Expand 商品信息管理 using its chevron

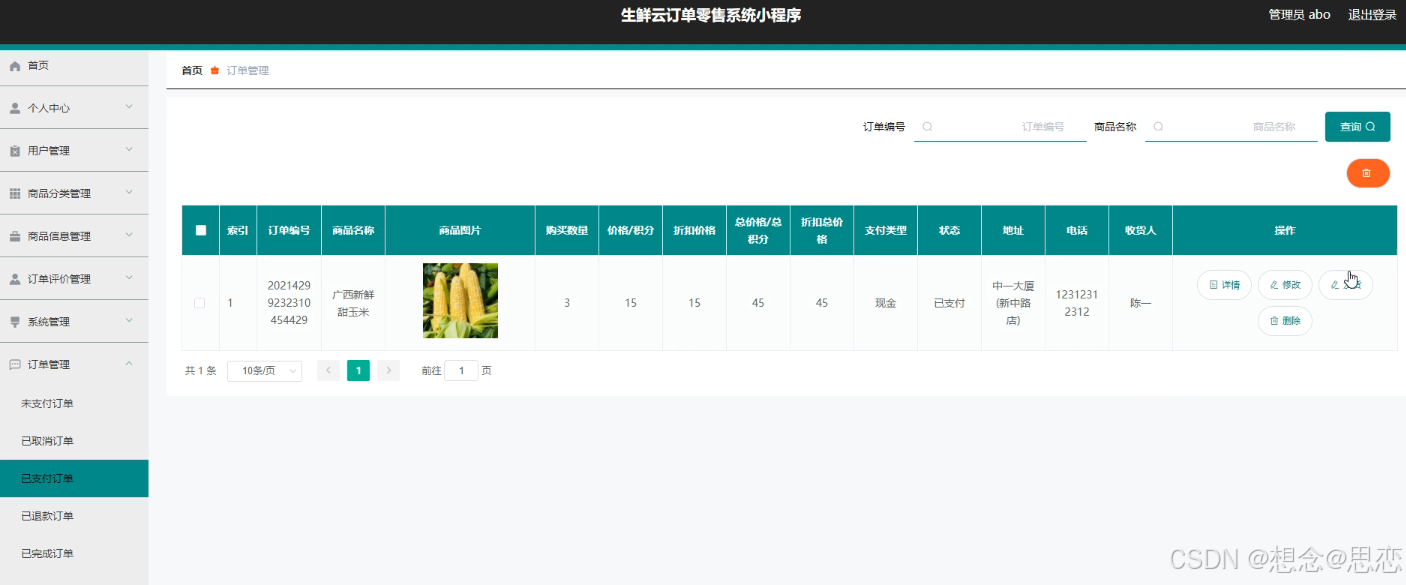[x=129, y=236]
